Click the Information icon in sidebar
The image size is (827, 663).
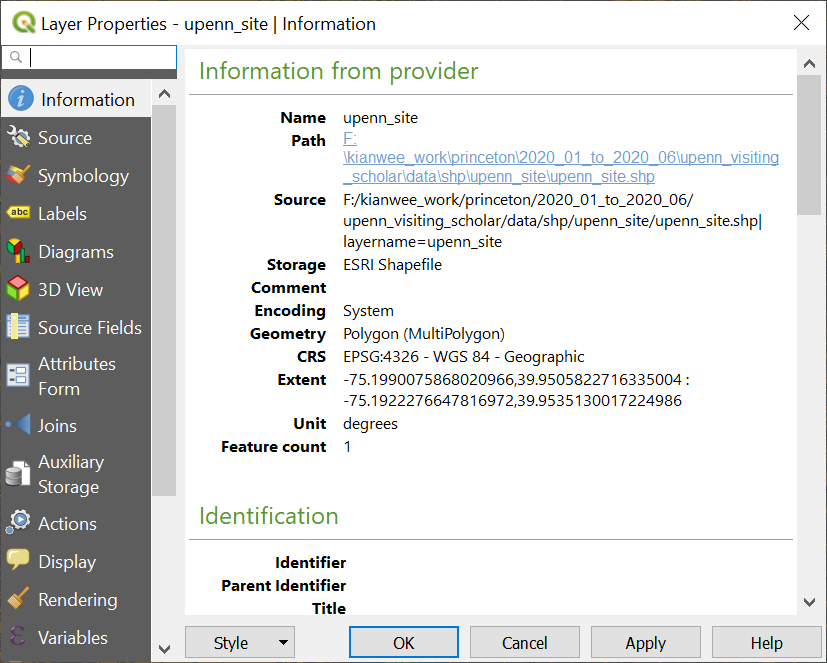[x=20, y=99]
